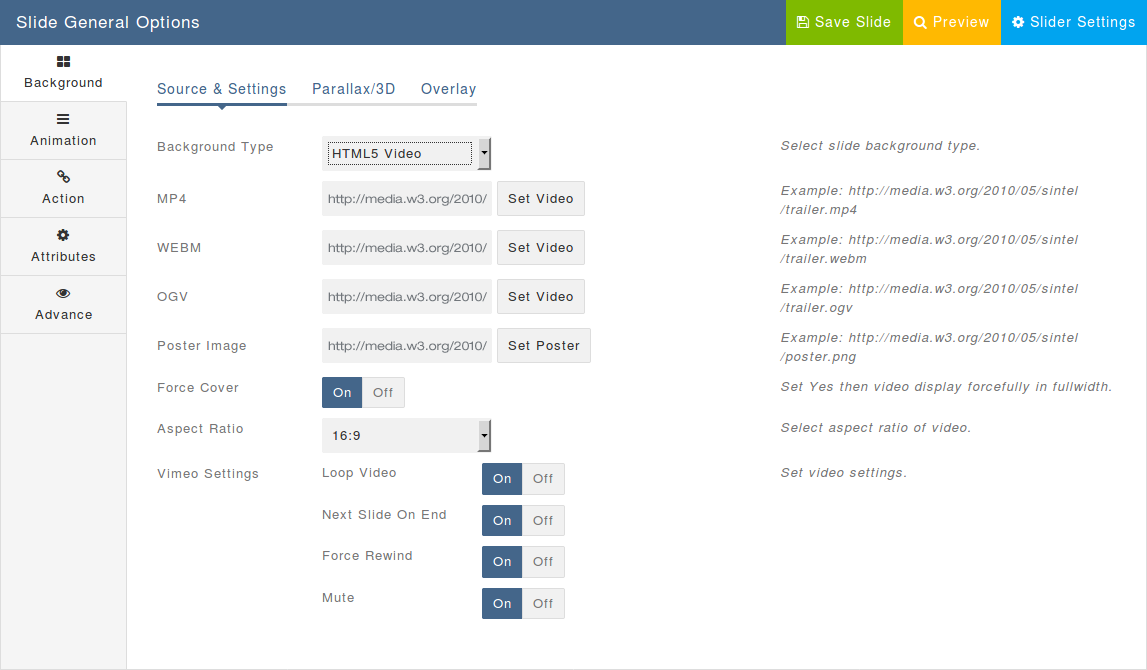Click the trailer.webm example hint text

click(x=929, y=249)
